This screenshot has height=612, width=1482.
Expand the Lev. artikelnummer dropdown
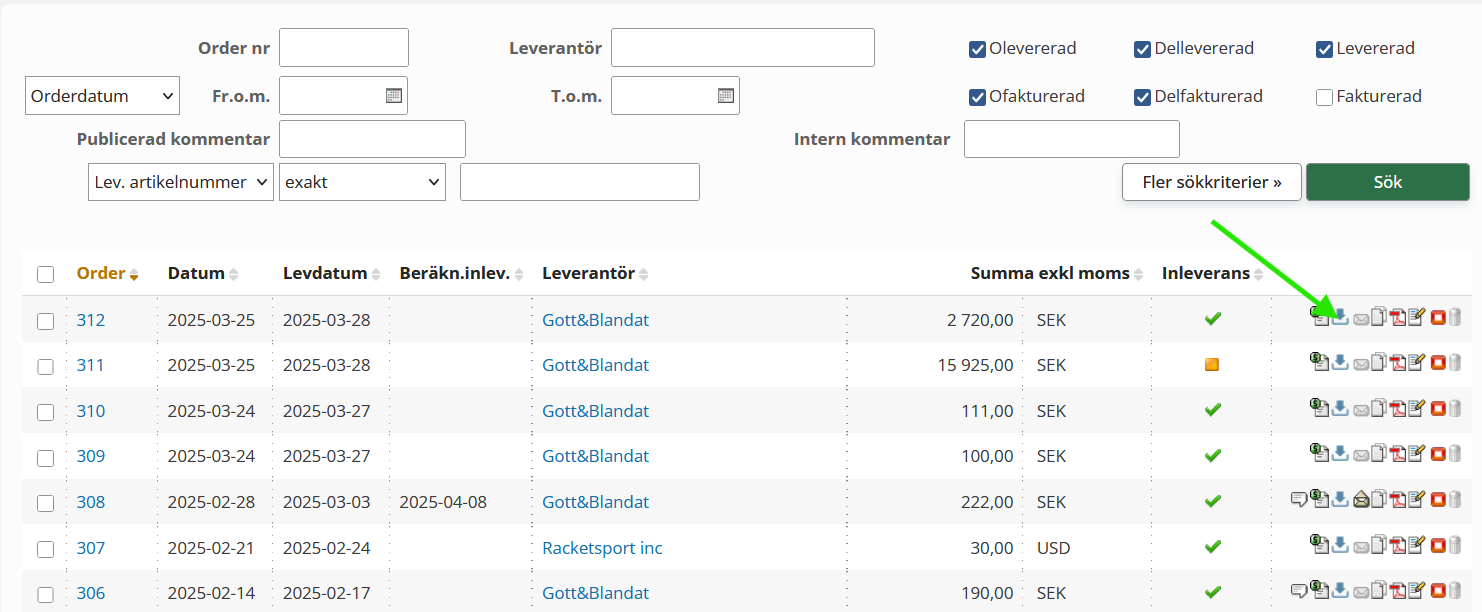click(180, 182)
